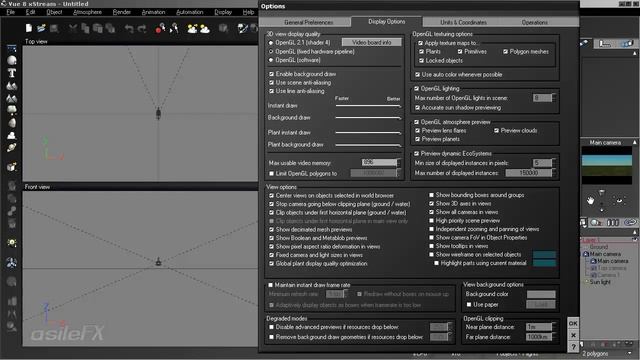Viewport: 640px width, 360px height.
Task: Click the Undo arrow in the main toolbar
Action: click(x=129, y=28)
